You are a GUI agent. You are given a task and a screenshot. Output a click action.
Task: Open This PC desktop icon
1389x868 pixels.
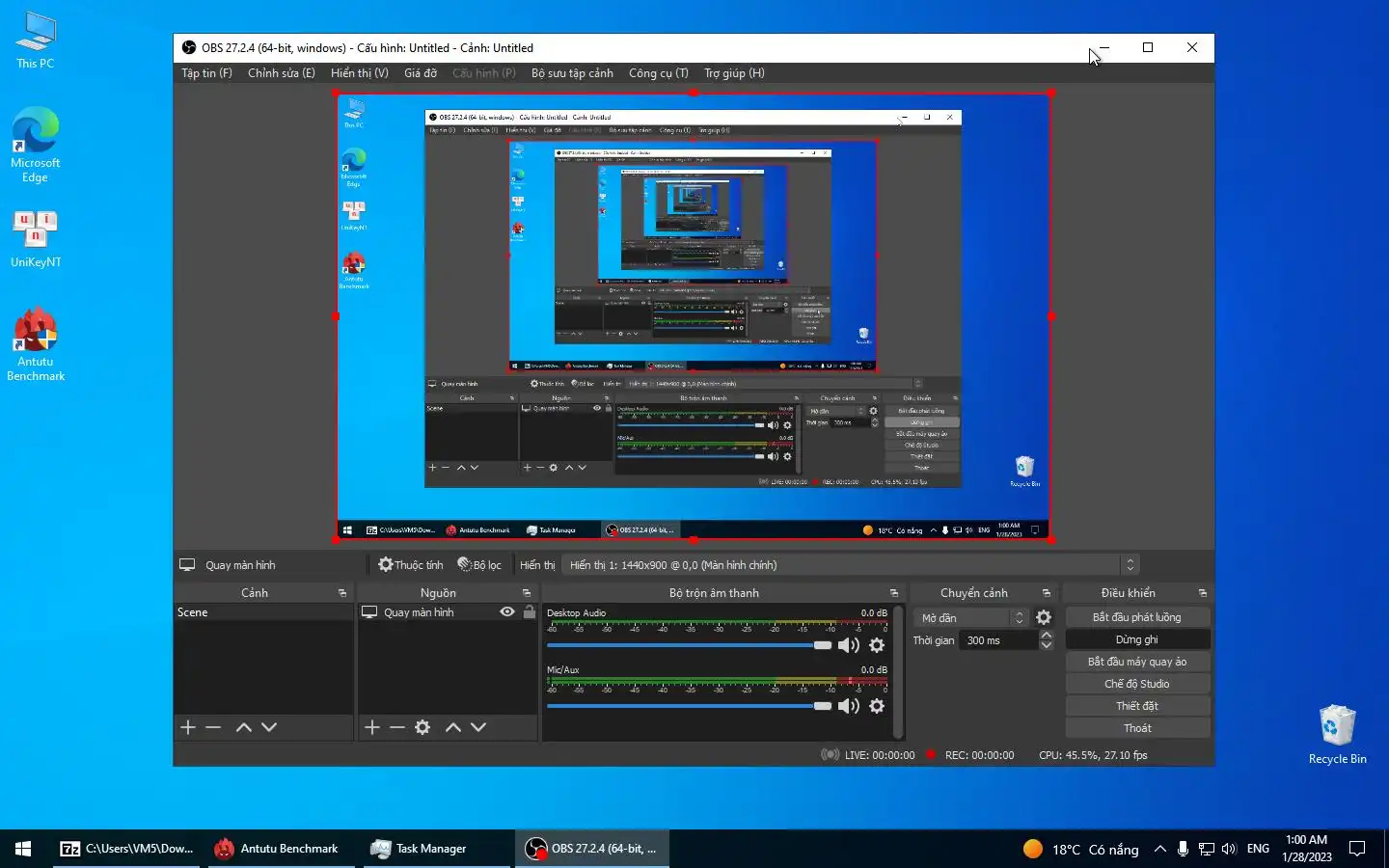(36, 41)
